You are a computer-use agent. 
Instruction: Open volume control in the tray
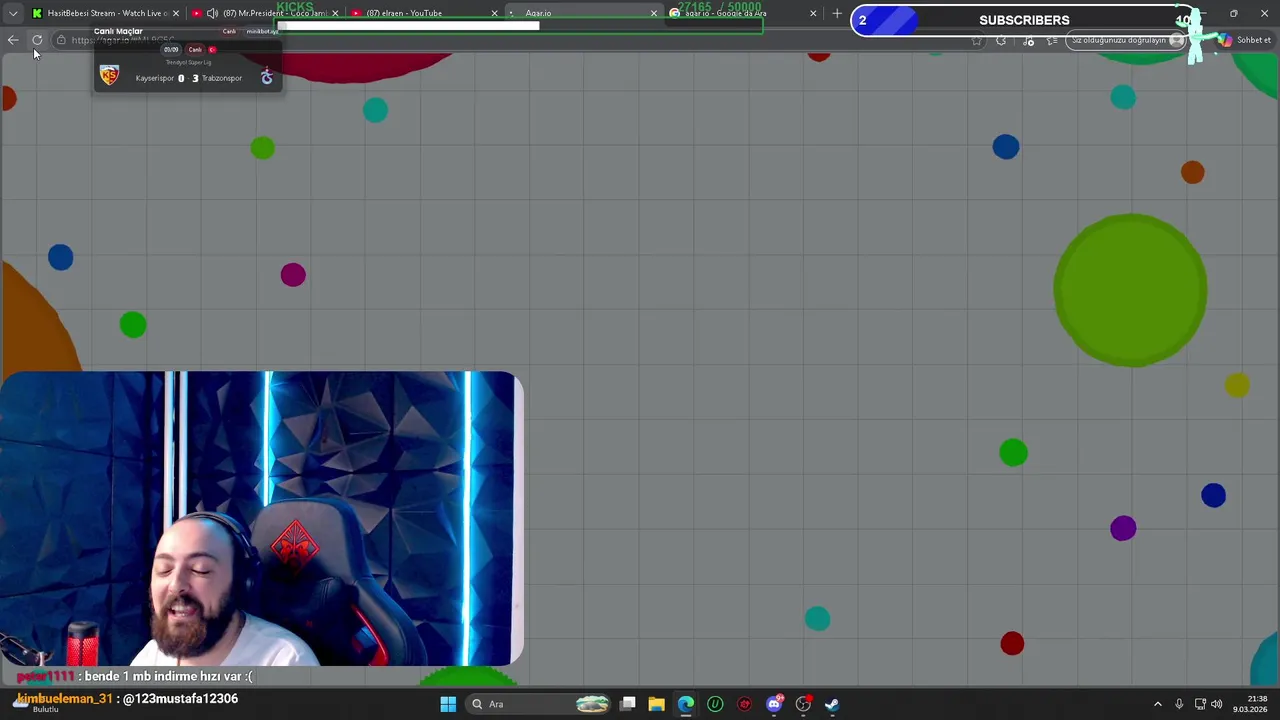(1217, 704)
